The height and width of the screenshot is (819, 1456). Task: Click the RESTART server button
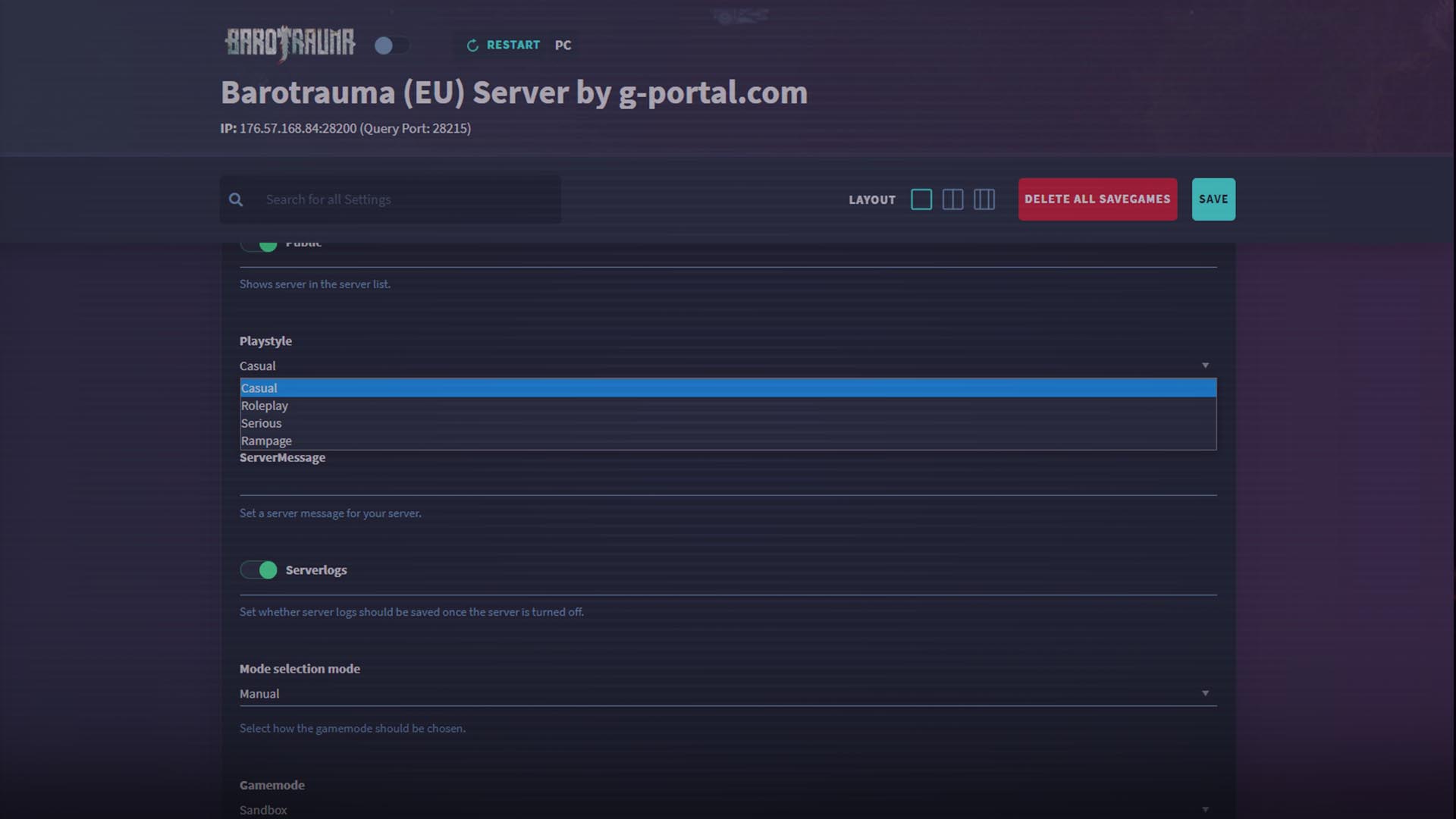click(x=504, y=45)
